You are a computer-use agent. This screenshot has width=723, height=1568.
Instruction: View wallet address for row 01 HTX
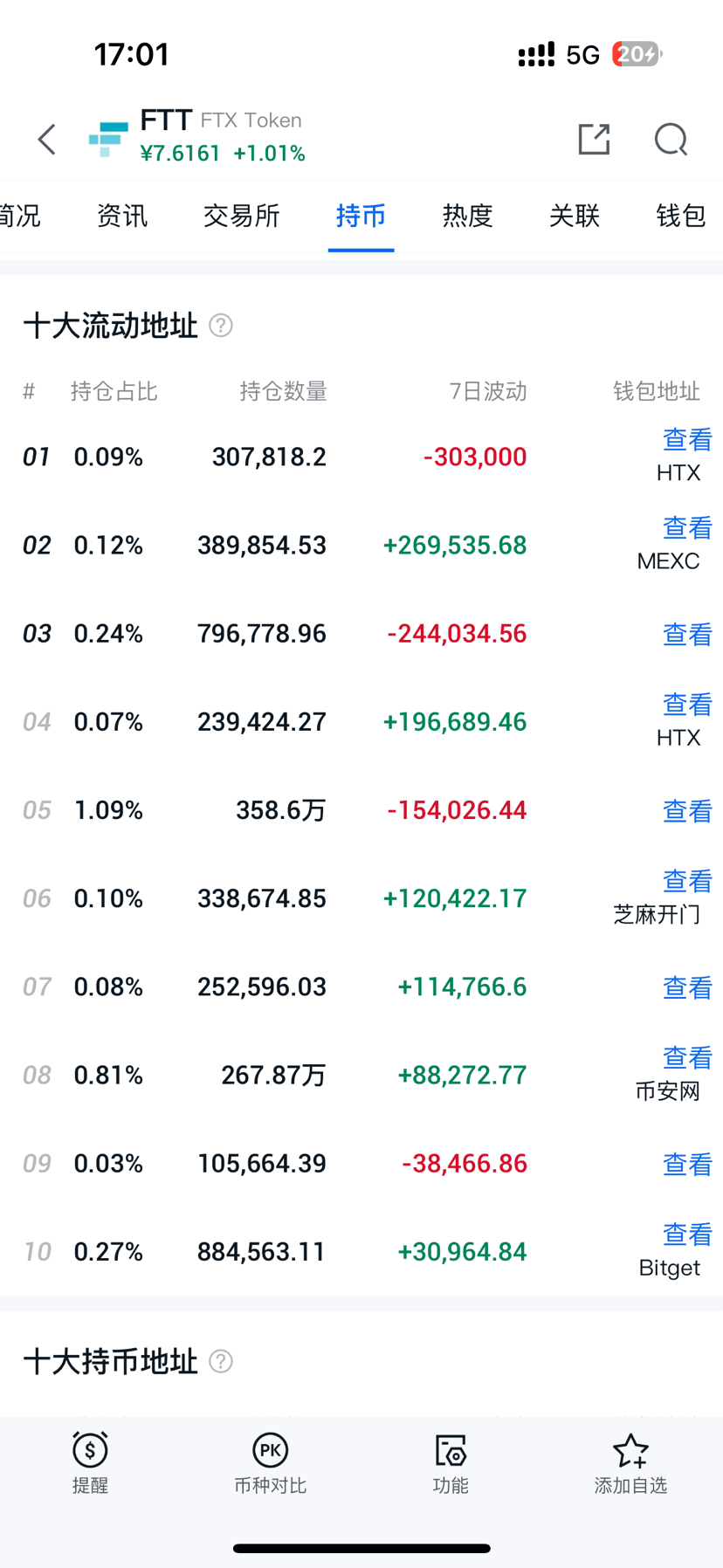(x=687, y=440)
